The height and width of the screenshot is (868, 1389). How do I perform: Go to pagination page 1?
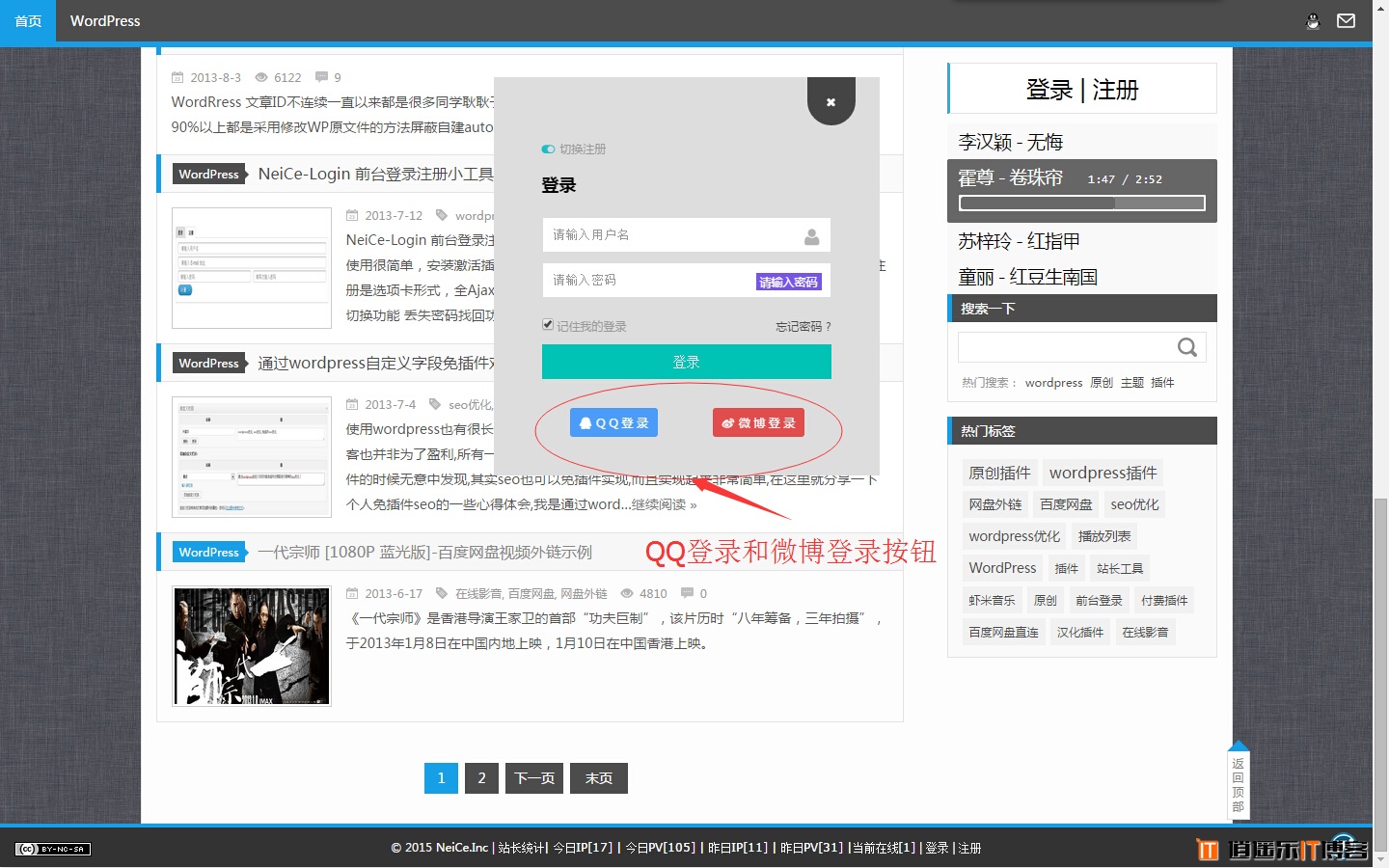tap(441, 778)
